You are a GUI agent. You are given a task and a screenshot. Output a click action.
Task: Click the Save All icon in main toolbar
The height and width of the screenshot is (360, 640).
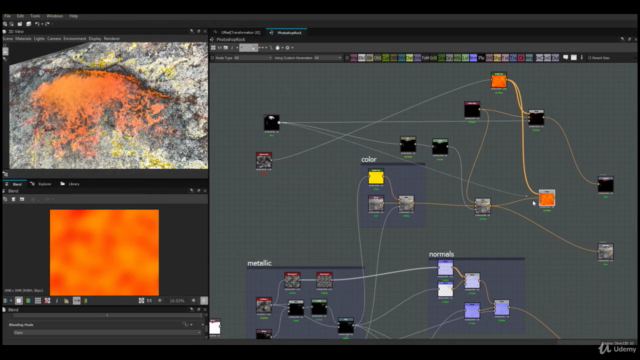click(x=29, y=24)
